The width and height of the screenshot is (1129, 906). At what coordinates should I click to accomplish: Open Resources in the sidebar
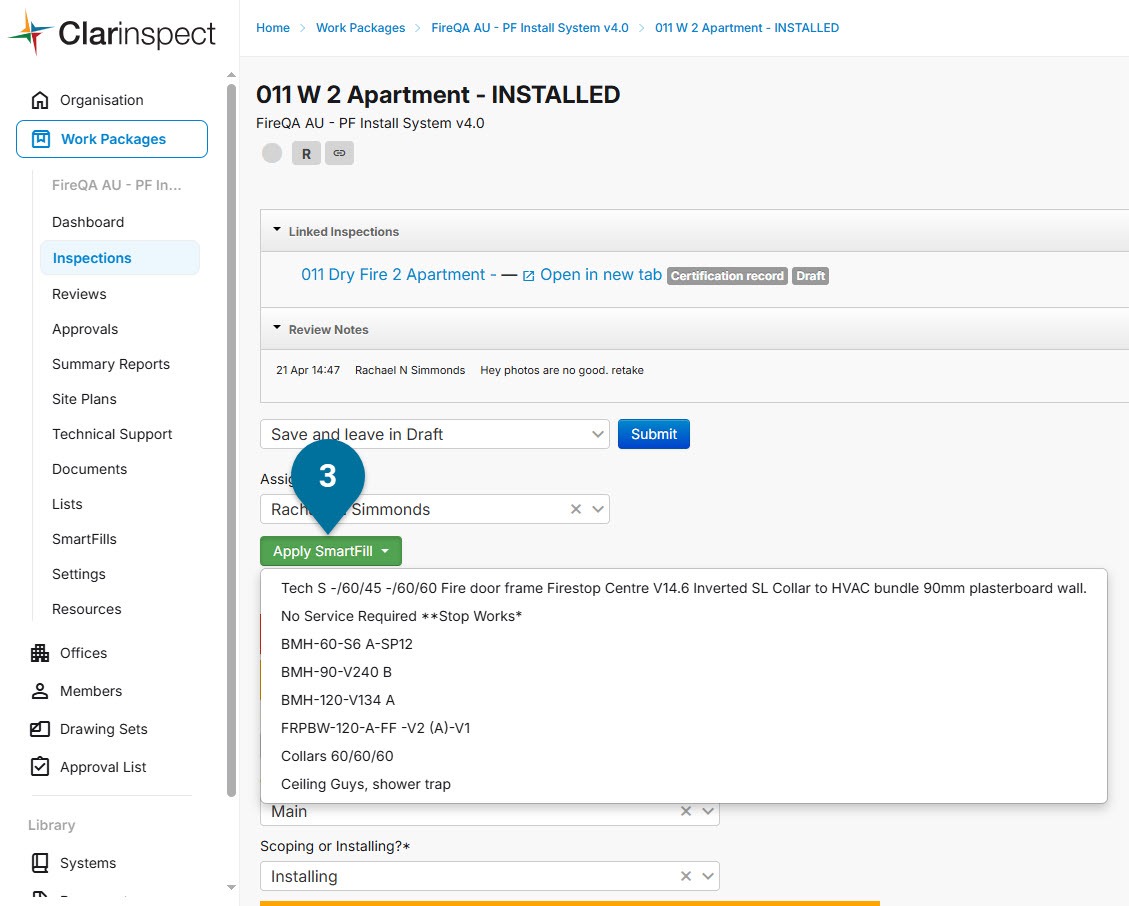(86, 609)
